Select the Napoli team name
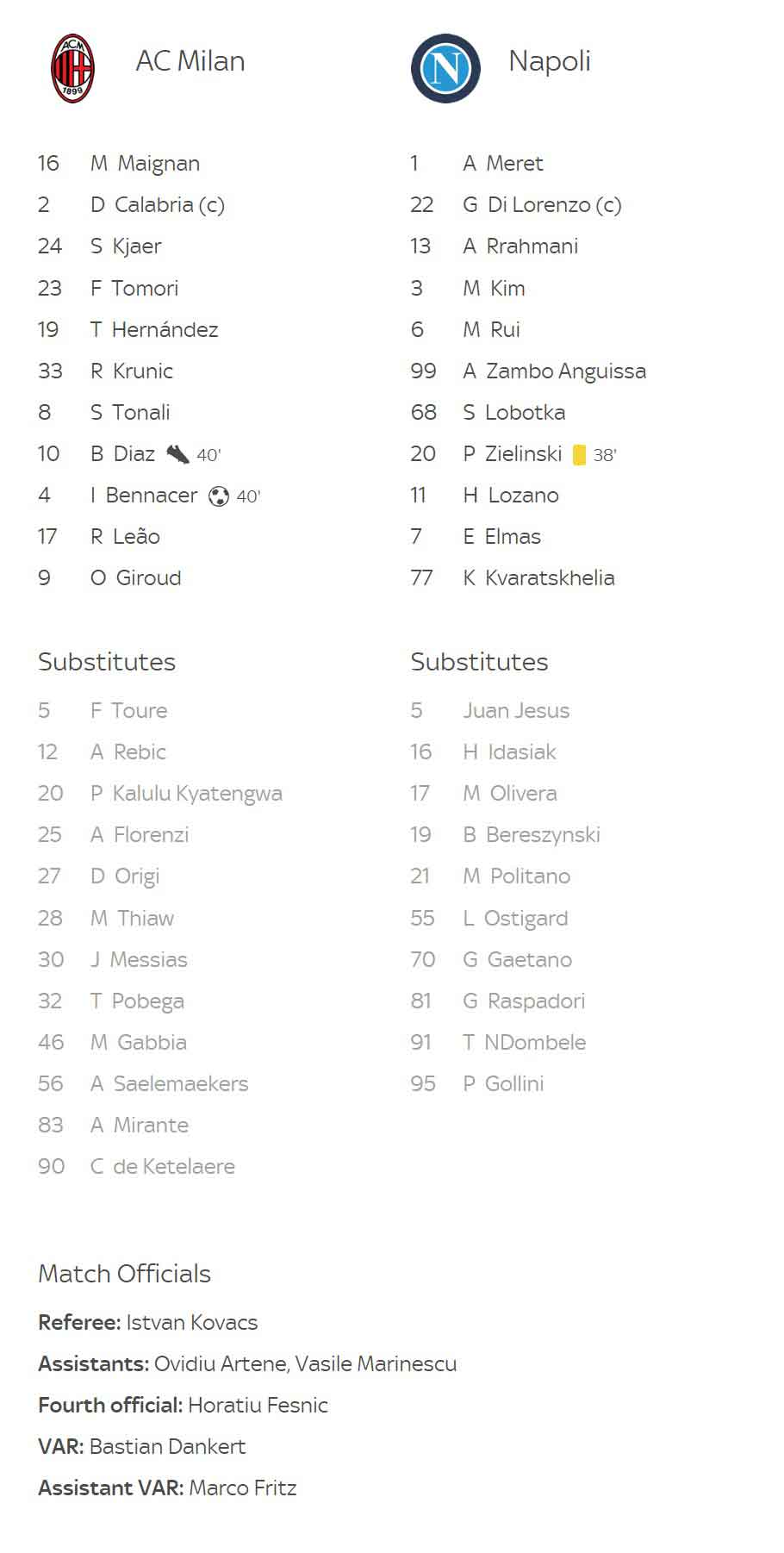Screen dimensions: 784x1553 550,61
